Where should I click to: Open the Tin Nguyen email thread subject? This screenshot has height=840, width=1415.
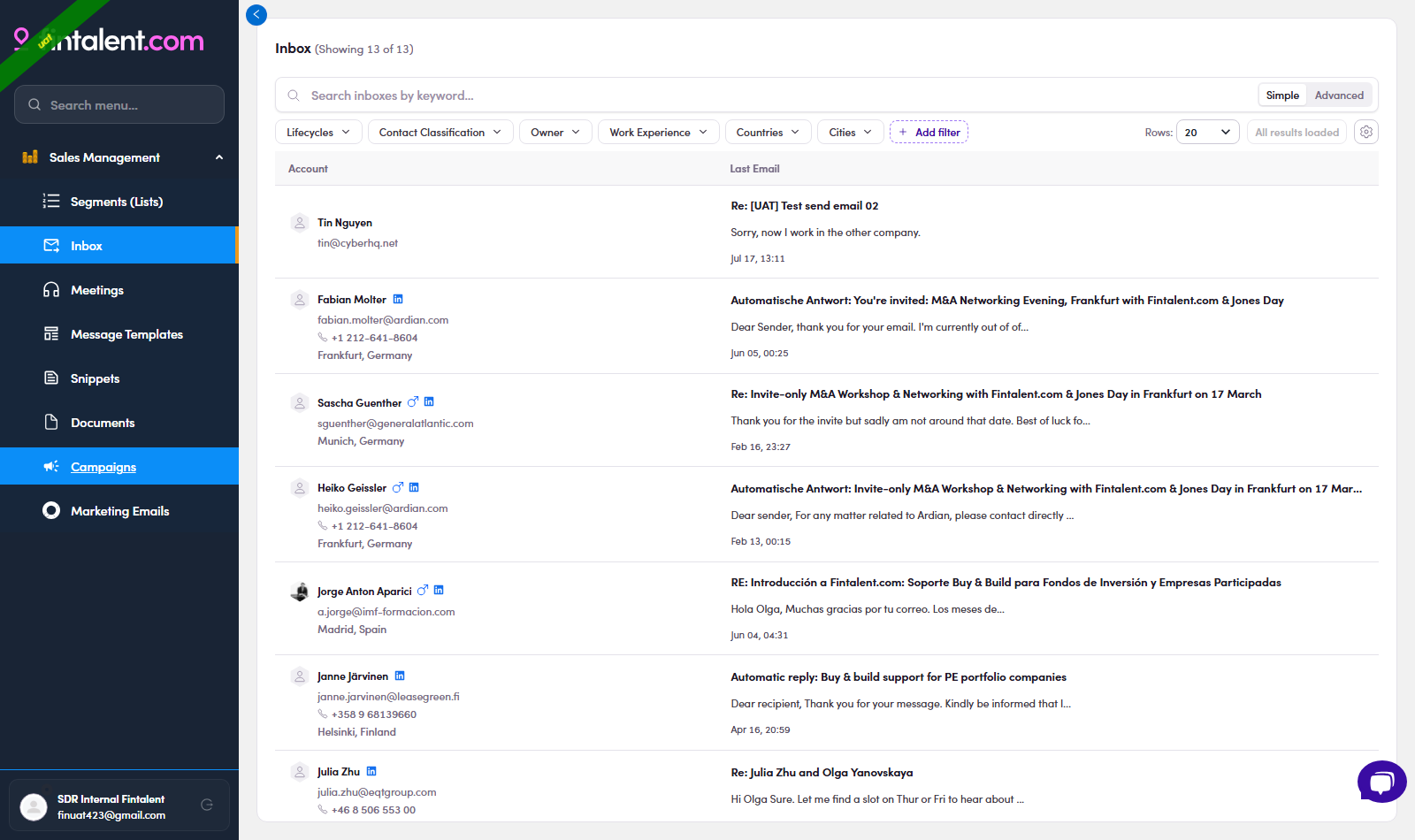pyautogui.click(x=805, y=206)
